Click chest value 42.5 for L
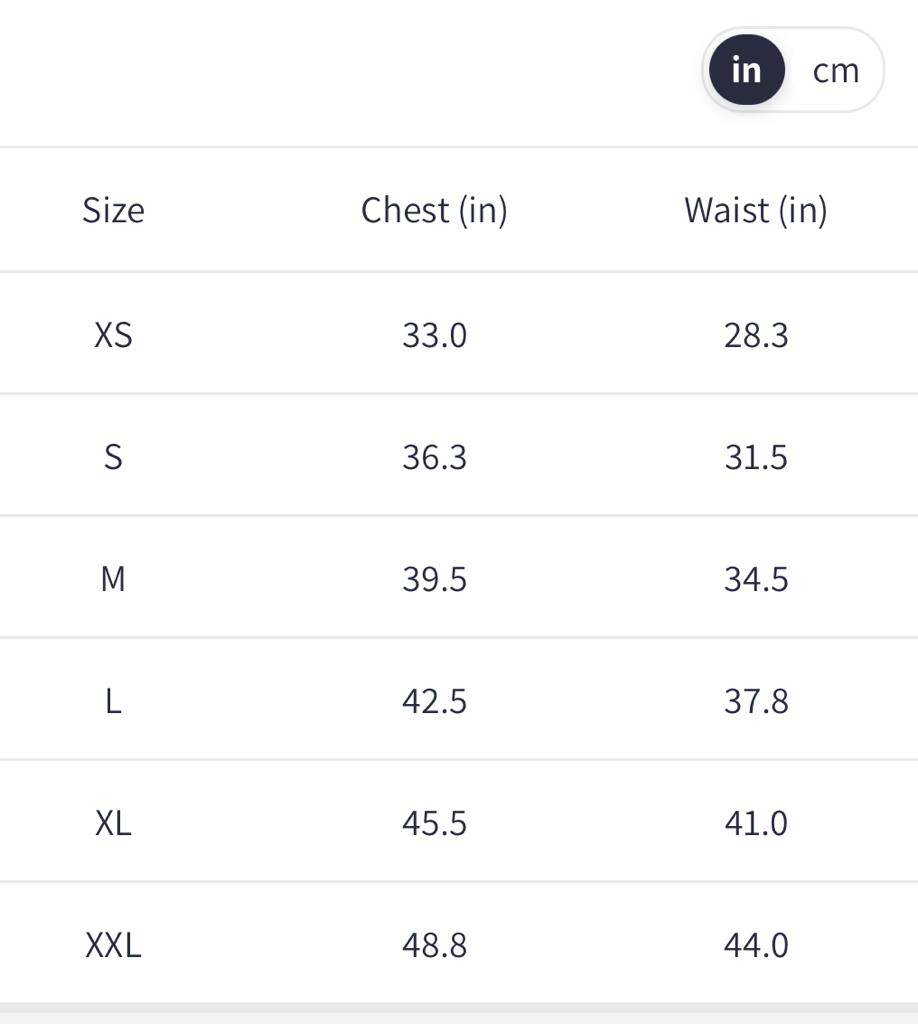The image size is (918, 1024). click(434, 701)
